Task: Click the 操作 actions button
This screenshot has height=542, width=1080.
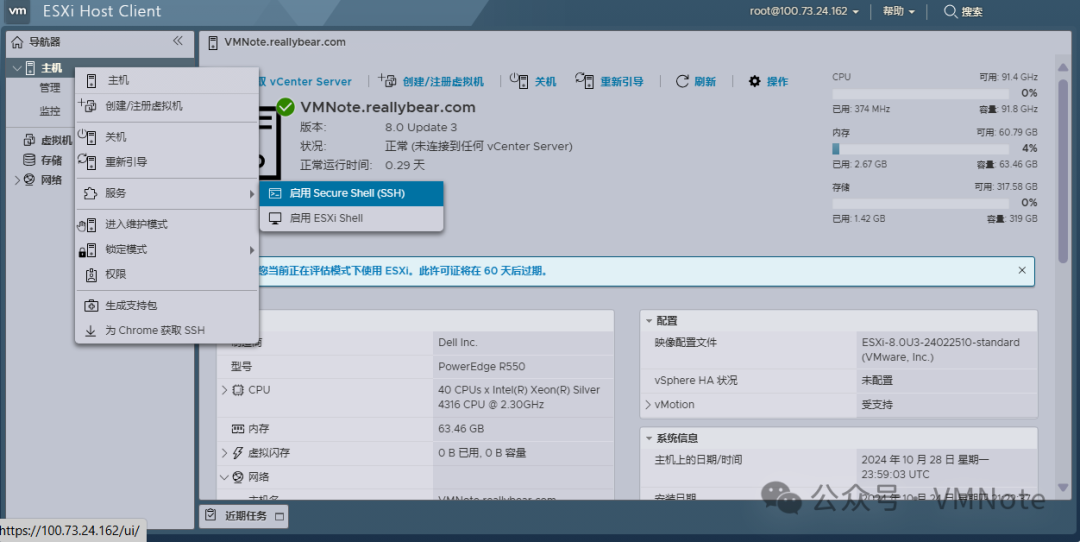Action: (x=769, y=81)
